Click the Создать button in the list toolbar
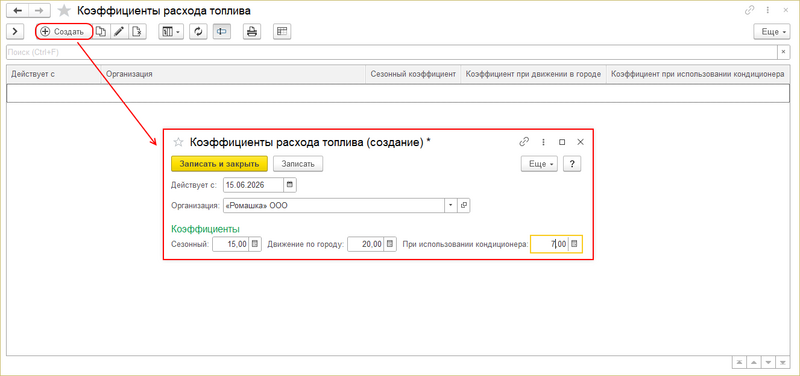 click(64, 32)
